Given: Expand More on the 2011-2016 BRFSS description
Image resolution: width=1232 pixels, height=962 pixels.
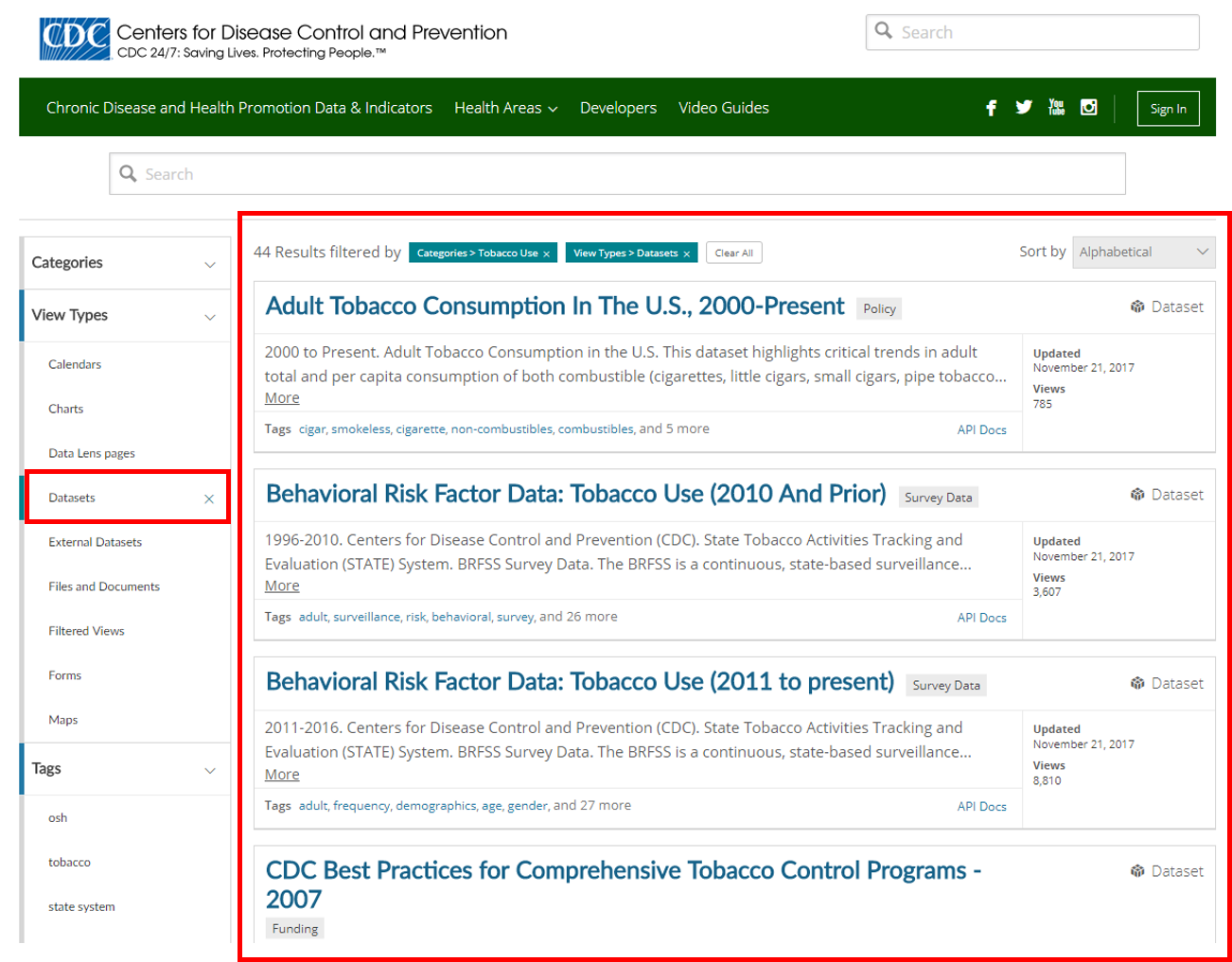Looking at the screenshot, I should (282, 775).
